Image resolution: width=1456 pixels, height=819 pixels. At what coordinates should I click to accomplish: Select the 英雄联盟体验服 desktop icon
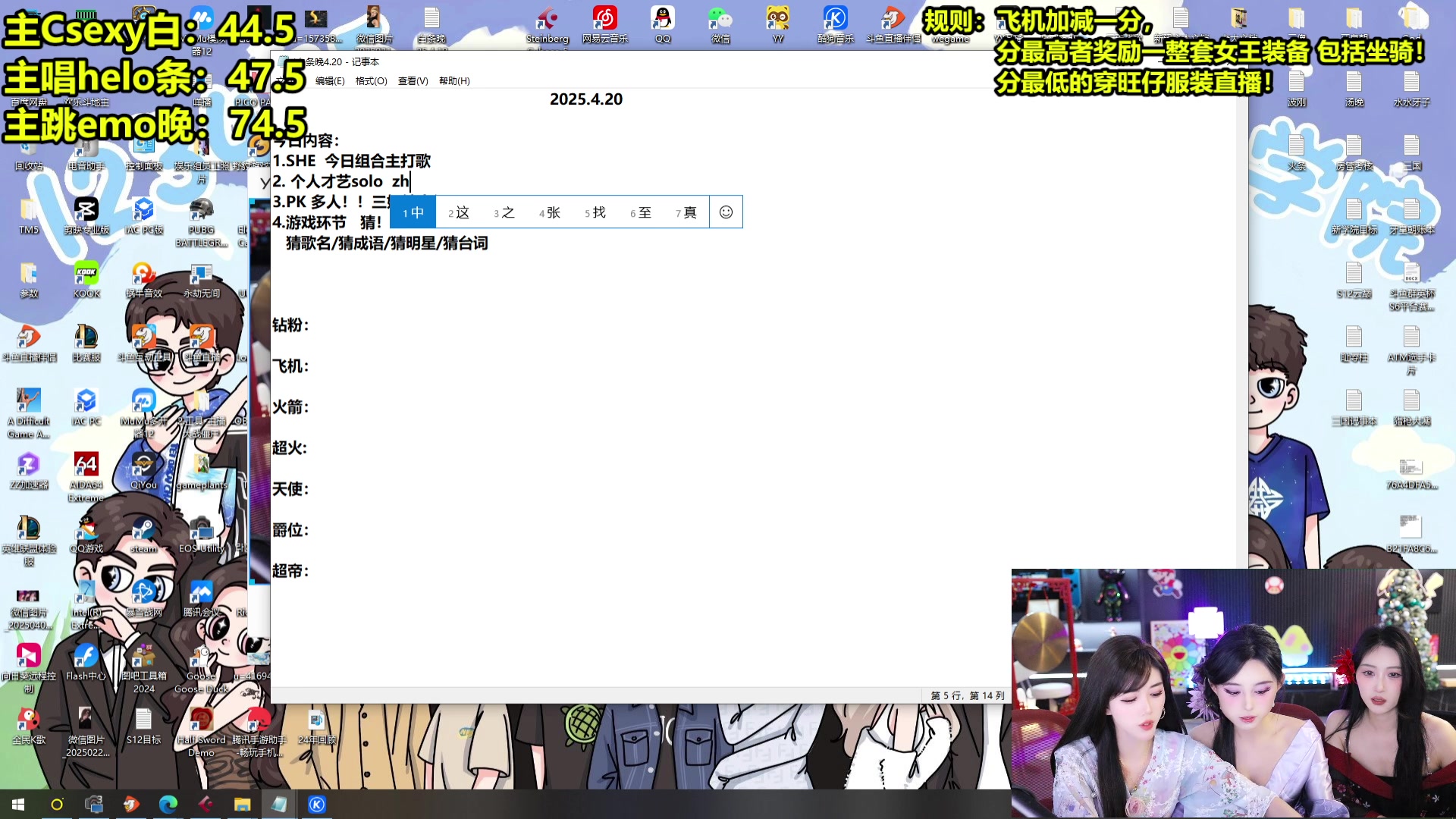(x=29, y=541)
